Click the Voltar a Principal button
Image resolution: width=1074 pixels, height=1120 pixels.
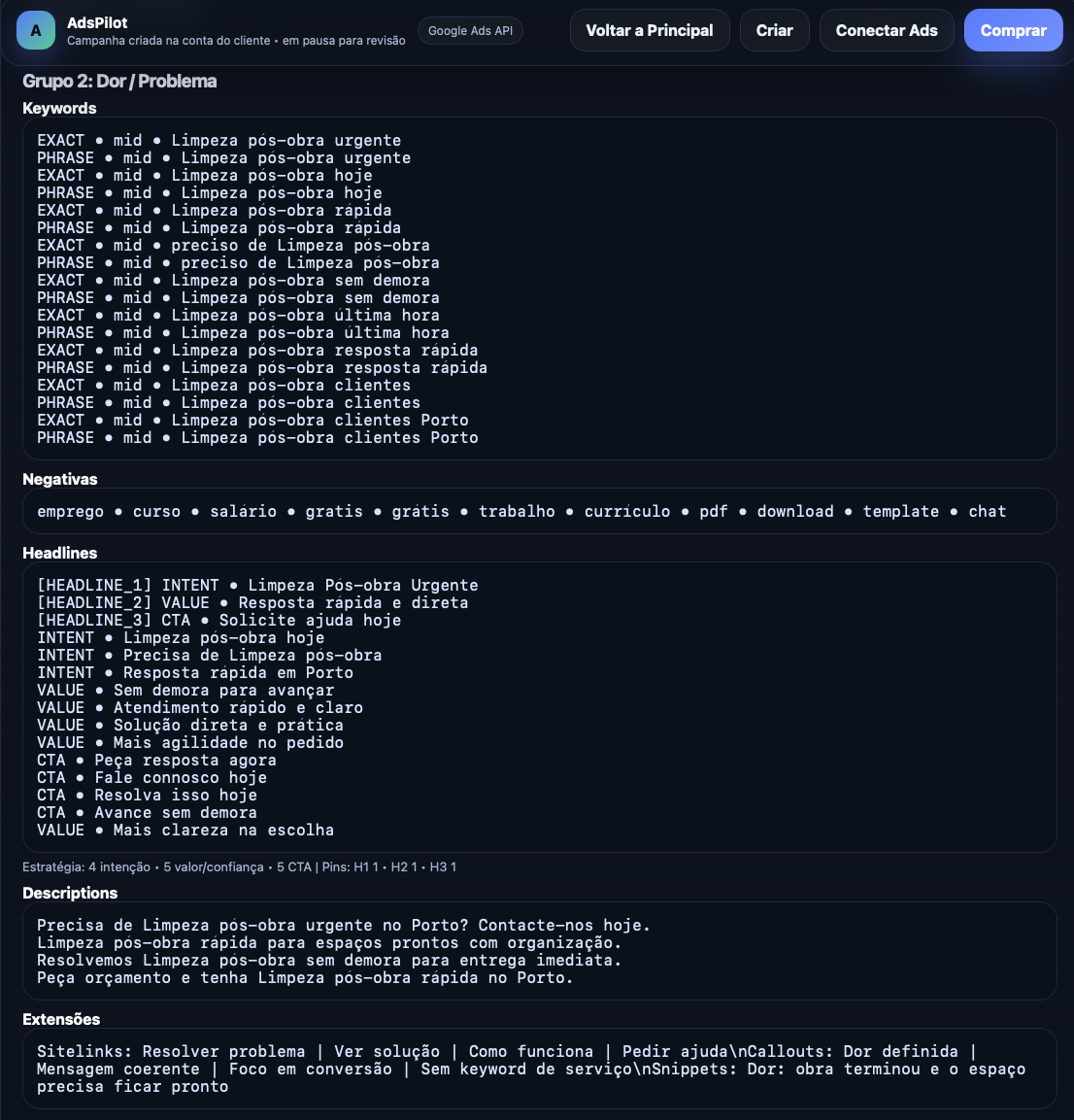point(649,31)
